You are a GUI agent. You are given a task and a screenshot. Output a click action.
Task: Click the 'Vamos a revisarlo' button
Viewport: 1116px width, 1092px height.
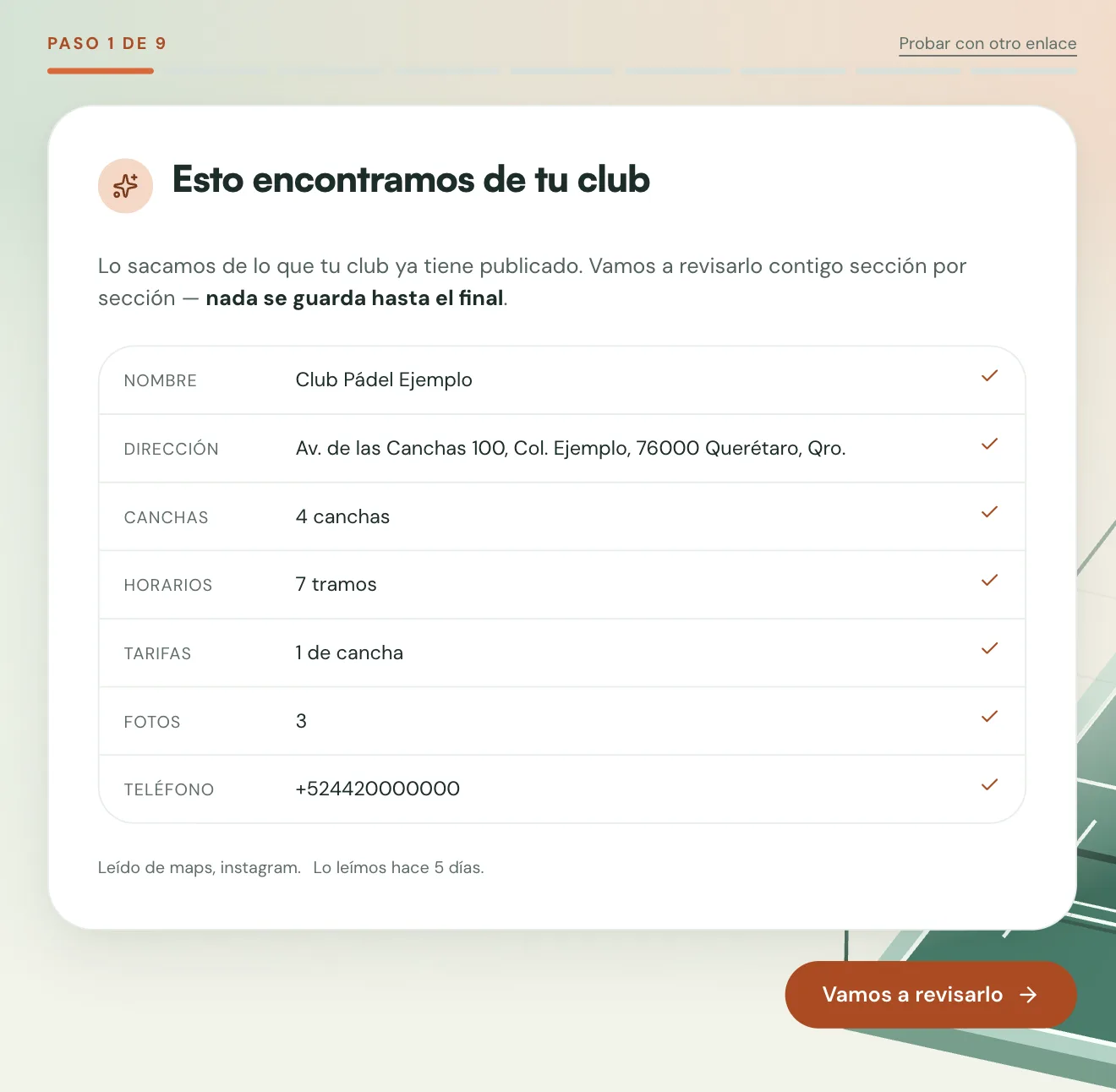click(931, 995)
